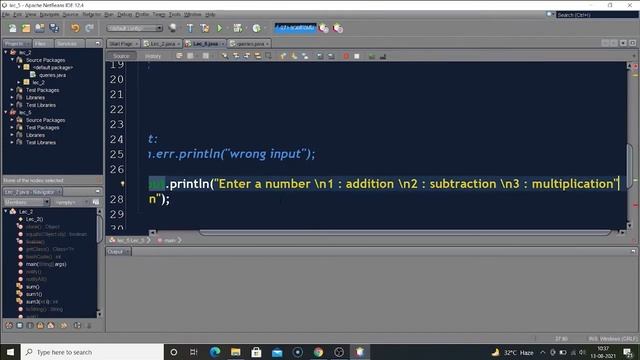Collapse the Lec_2 class node in Navigator

click(6, 211)
